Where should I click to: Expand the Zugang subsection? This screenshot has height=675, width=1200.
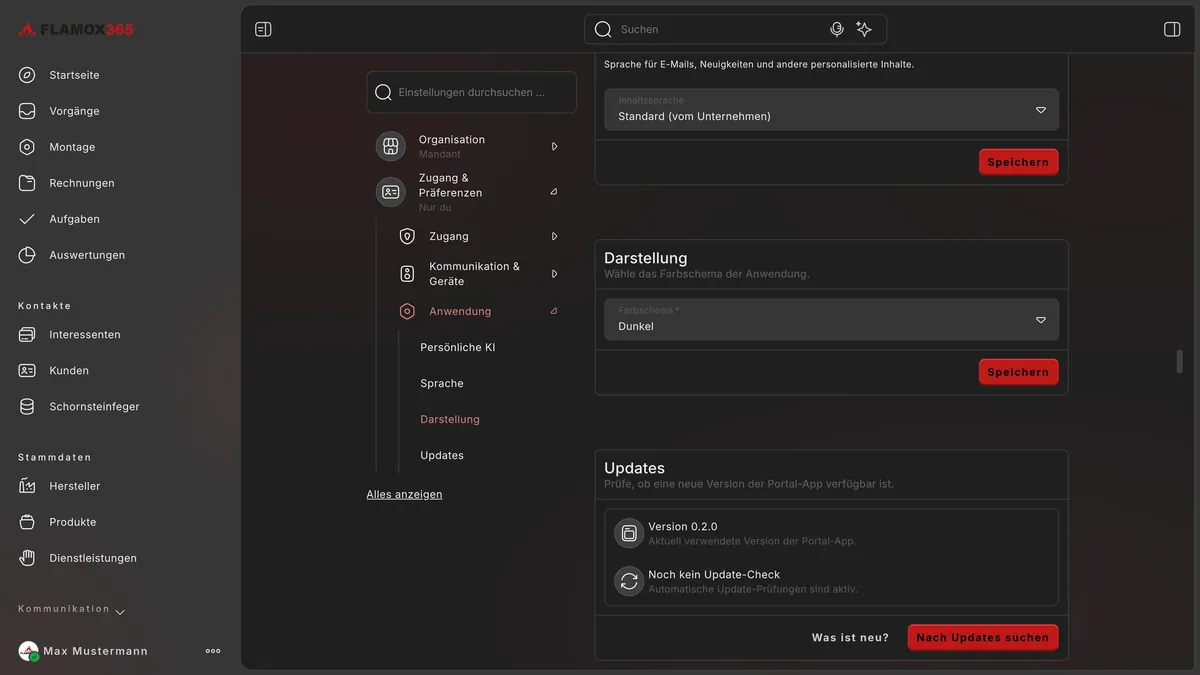(x=554, y=236)
